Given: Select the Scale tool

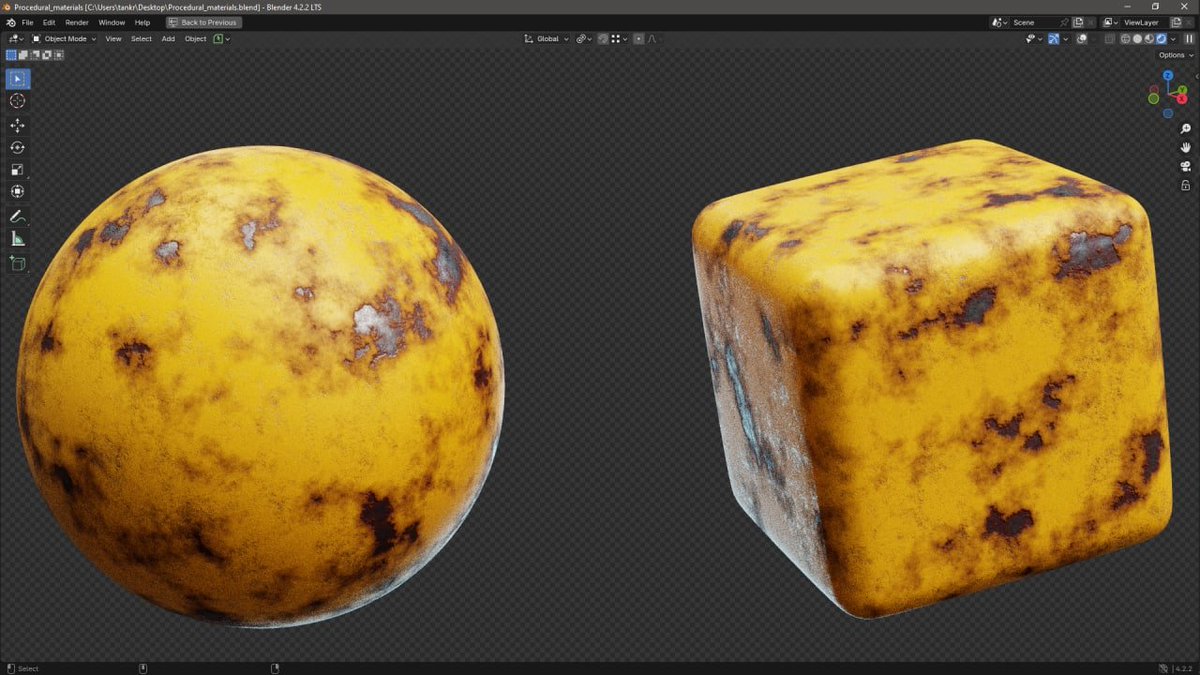Looking at the screenshot, I should click(17, 170).
